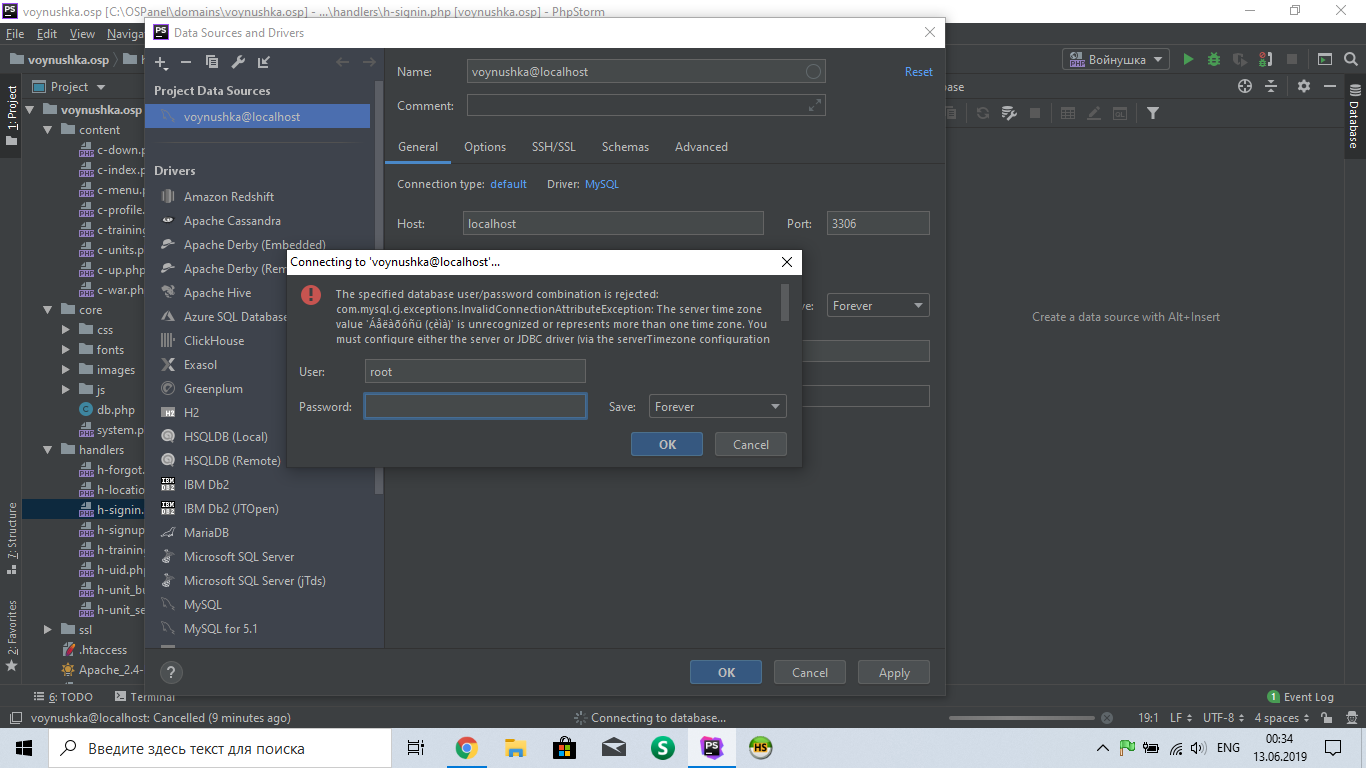Image resolution: width=1366 pixels, height=768 pixels.
Task: Click the error message scrollbar in dialog
Action: click(x=785, y=302)
